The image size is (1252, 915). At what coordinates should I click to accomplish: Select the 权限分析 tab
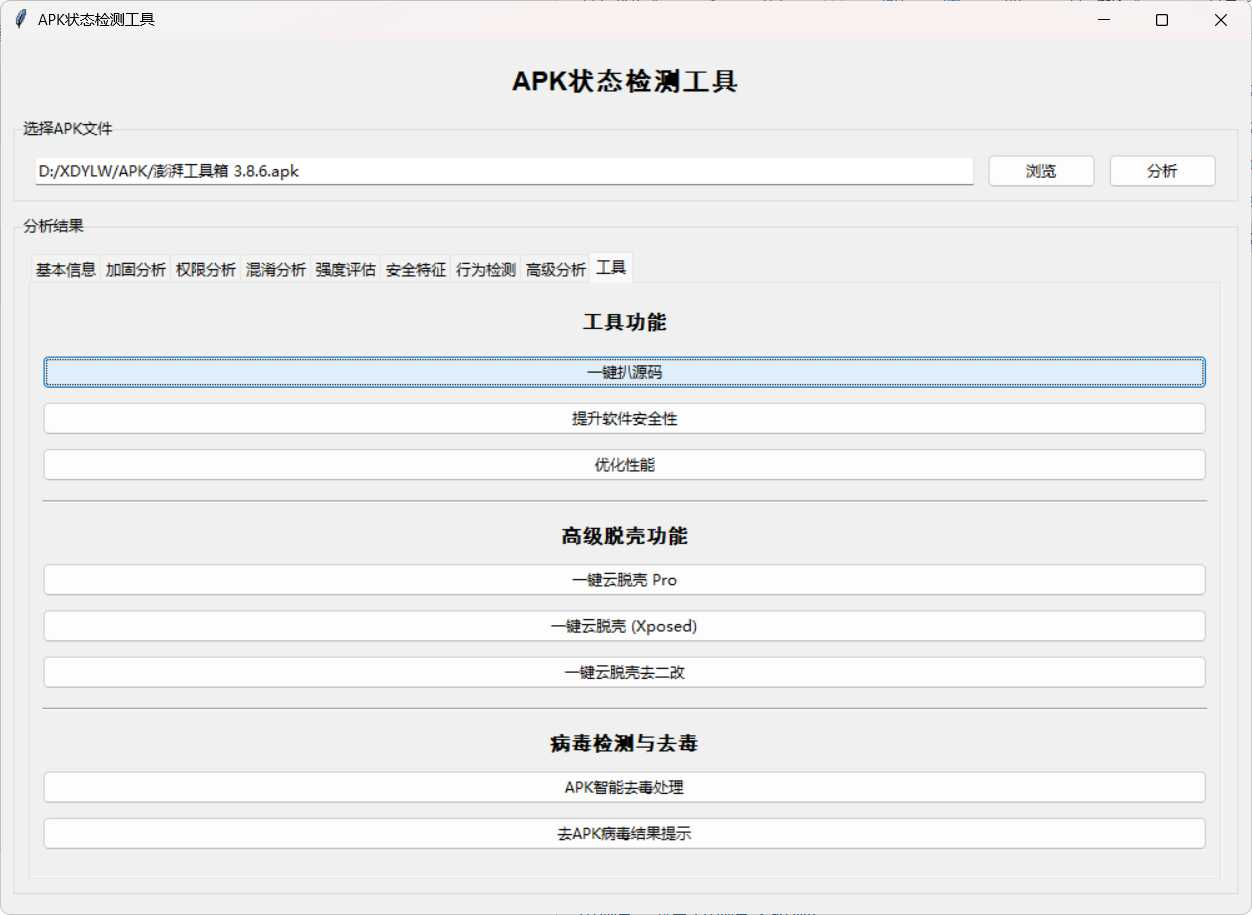tap(205, 268)
